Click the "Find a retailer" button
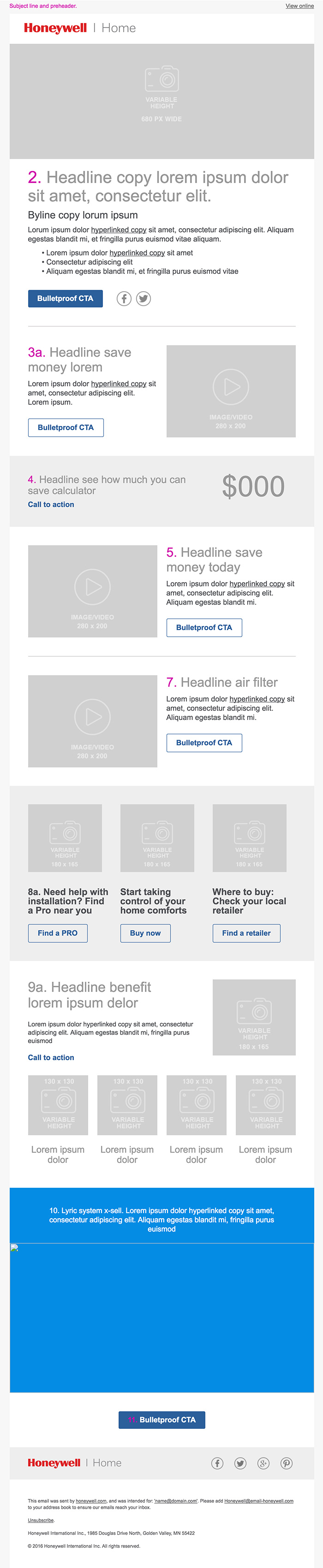Screen dimensions: 323x1568 246,932
